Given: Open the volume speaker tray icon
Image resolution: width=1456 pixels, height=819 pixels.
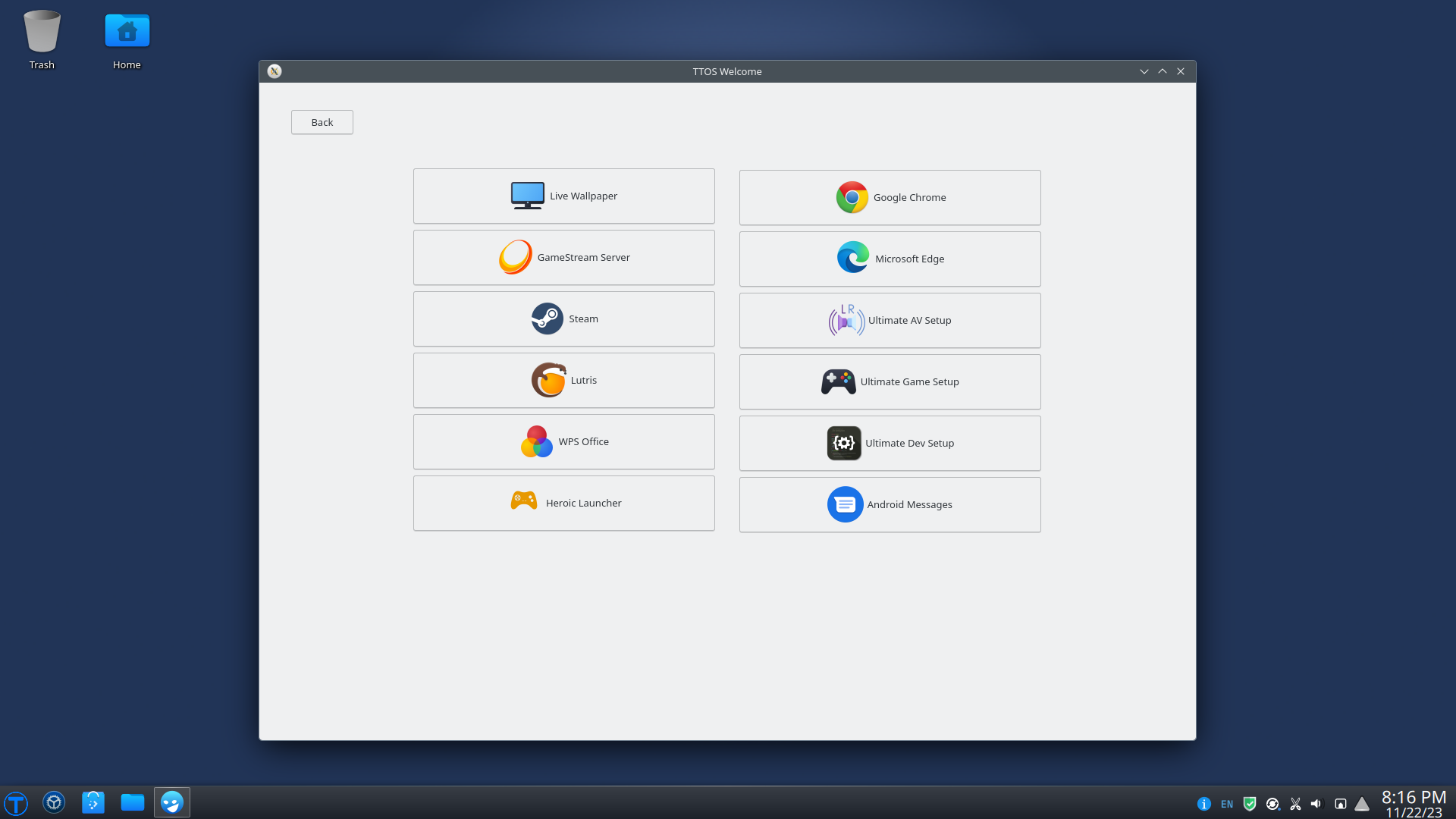Looking at the screenshot, I should 1316,804.
